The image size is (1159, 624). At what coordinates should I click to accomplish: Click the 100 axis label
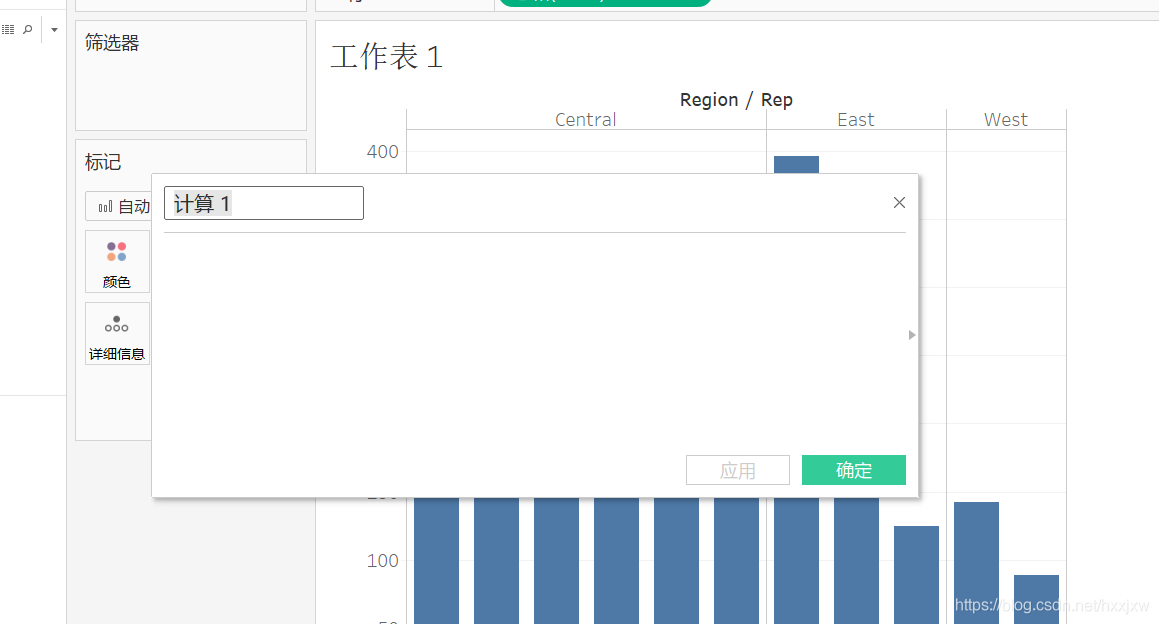click(383, 560)
